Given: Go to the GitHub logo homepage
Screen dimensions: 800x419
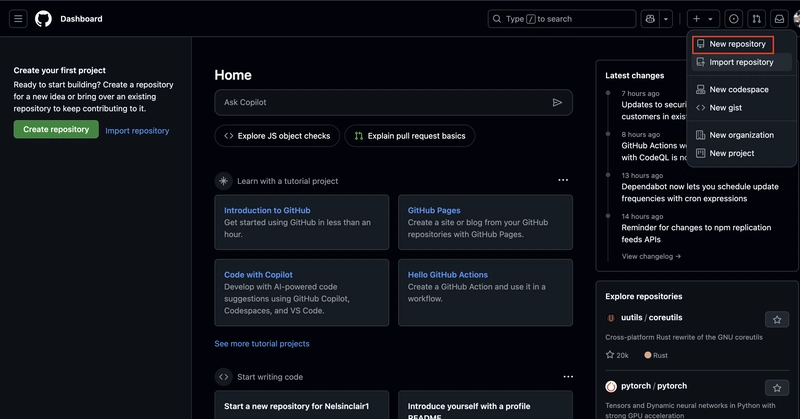Looking at the screenshot, I should [x=43, y=19].
